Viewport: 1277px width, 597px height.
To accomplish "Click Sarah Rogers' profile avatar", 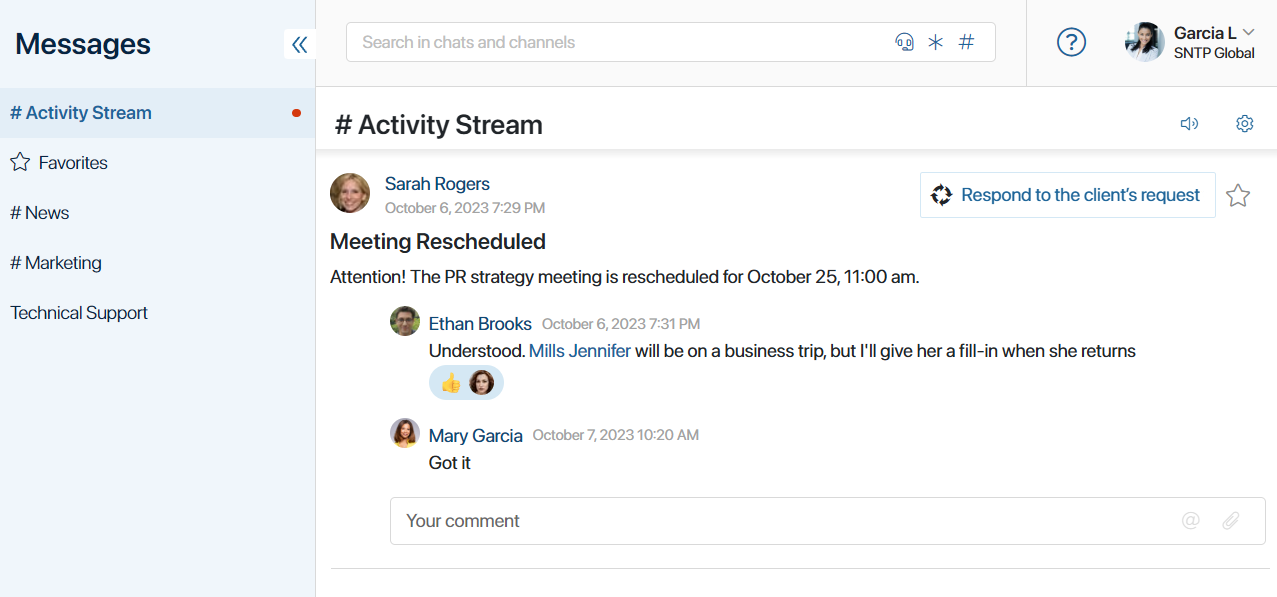I will click(x=350, y=193).
